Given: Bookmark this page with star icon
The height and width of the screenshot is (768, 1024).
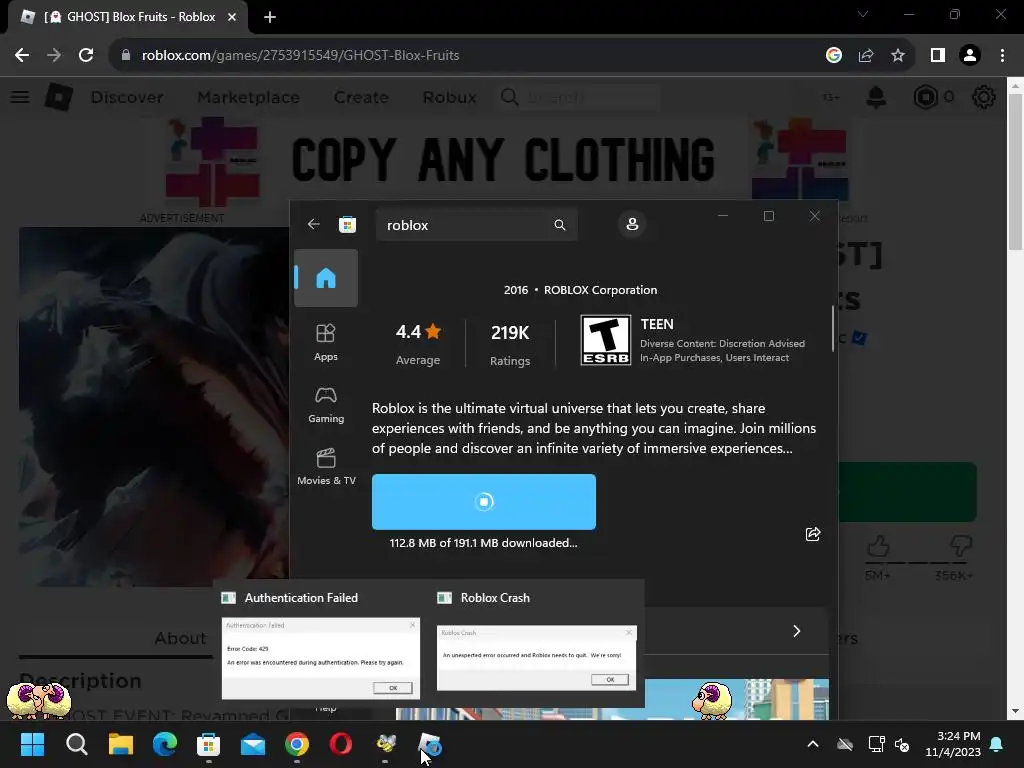Looking at the screenshot, I should pos(898,55).
